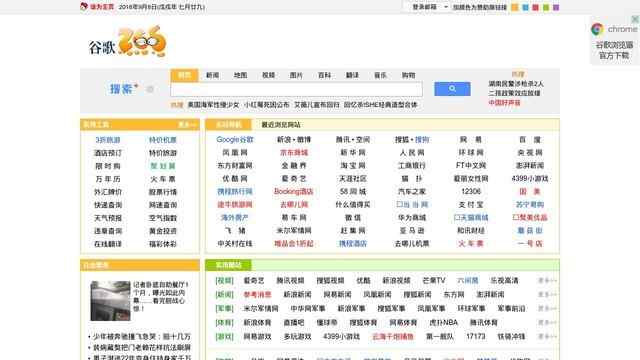This screenshot has height=360, width=640.
Task: Select the 地图 search tab
Action: pyautogui.click(x=240, y=75)
